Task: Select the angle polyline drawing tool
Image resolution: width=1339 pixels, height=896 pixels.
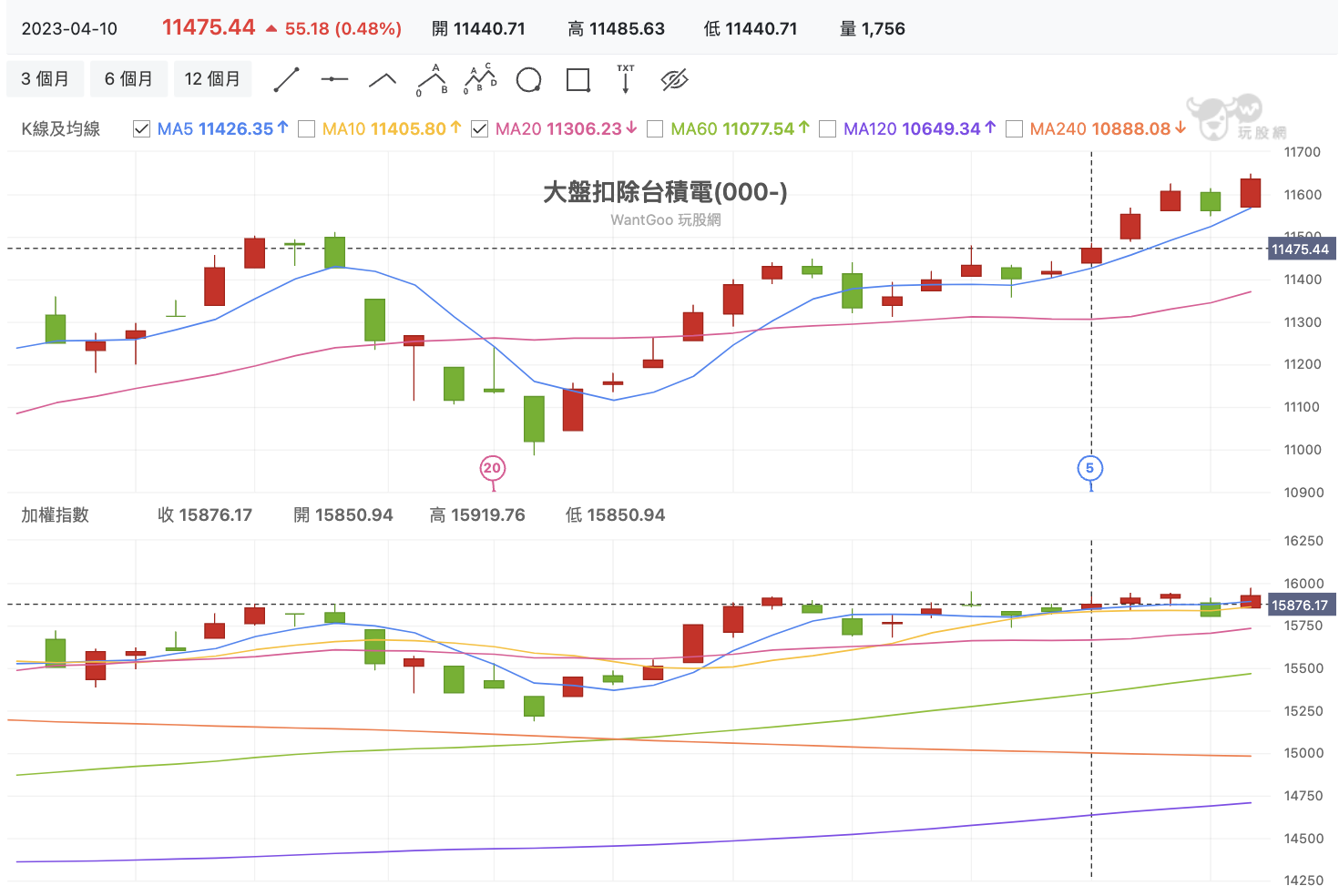Action: coord(383,80)
